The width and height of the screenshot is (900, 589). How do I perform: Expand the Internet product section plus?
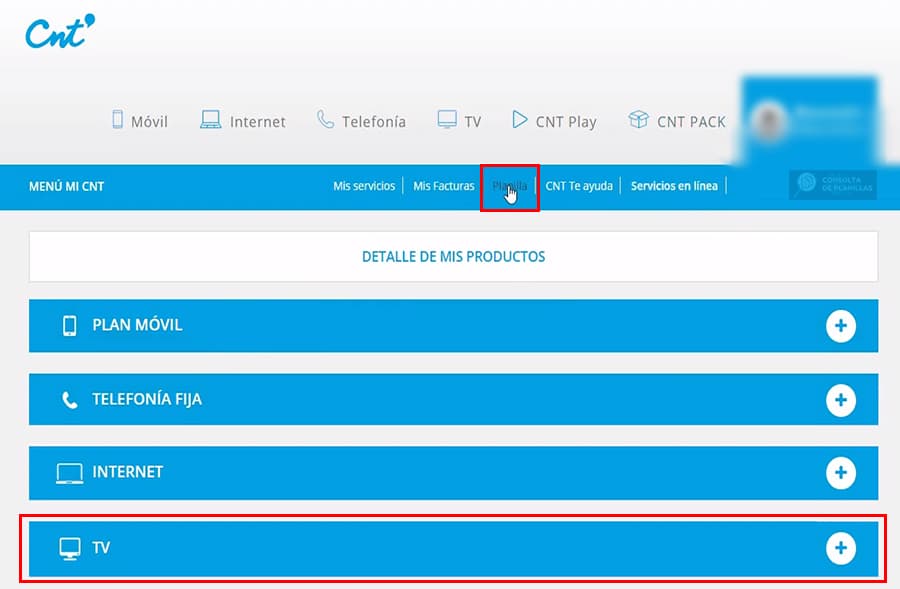[841, 473]
